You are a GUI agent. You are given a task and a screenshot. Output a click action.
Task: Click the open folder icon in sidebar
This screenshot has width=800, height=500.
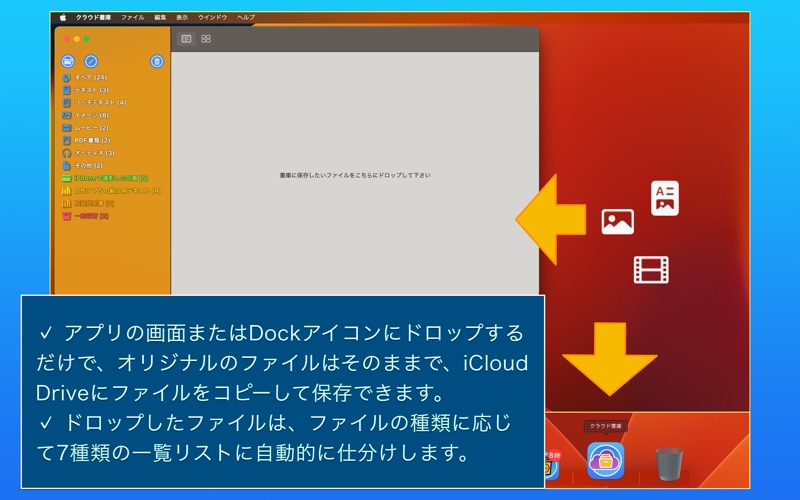pos(68,61)
